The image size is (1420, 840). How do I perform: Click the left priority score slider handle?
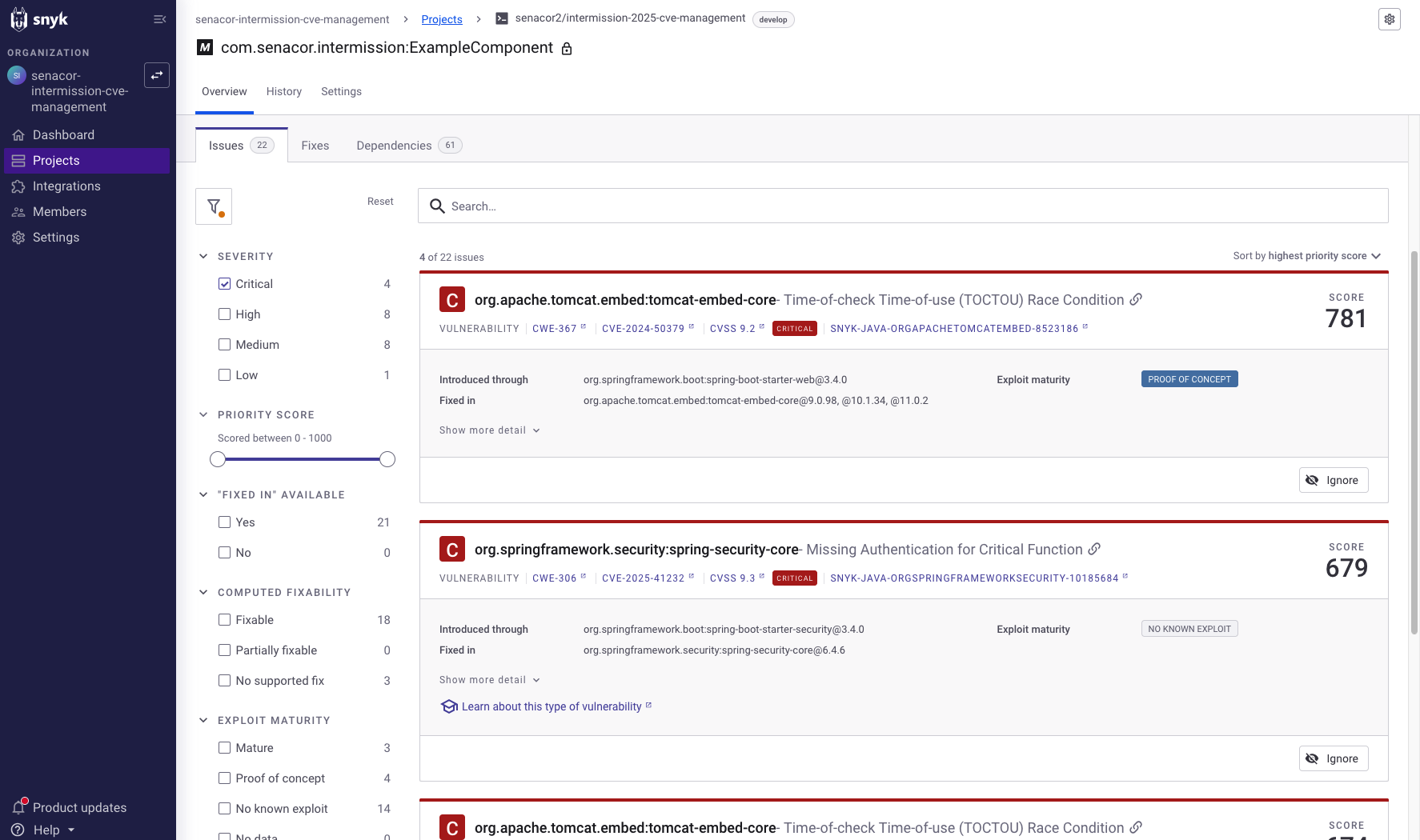[x=218, y=459]
